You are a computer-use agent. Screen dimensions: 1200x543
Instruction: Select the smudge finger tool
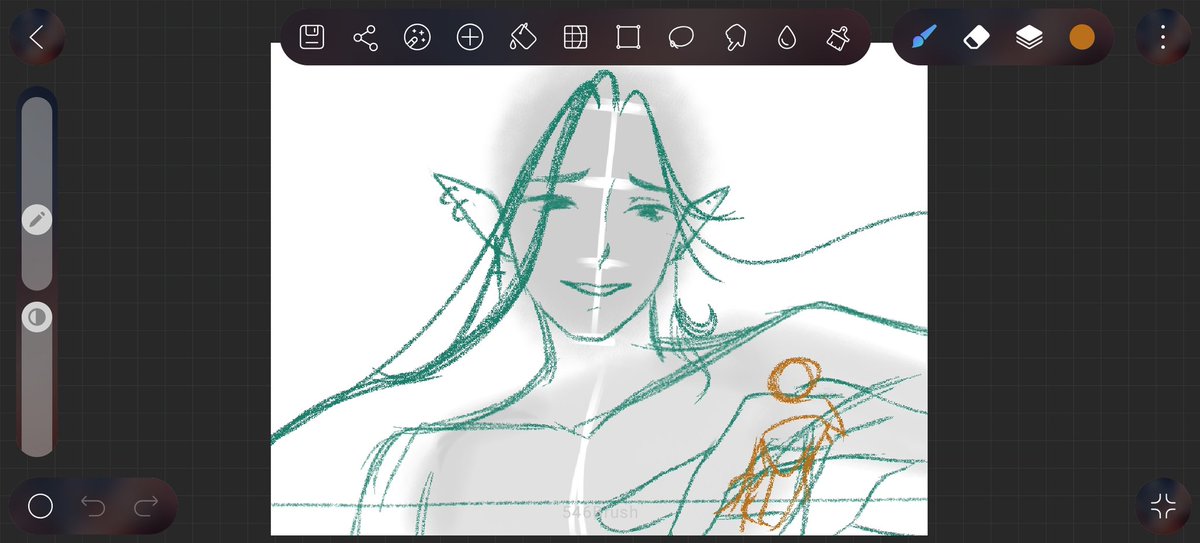[735, 38]
